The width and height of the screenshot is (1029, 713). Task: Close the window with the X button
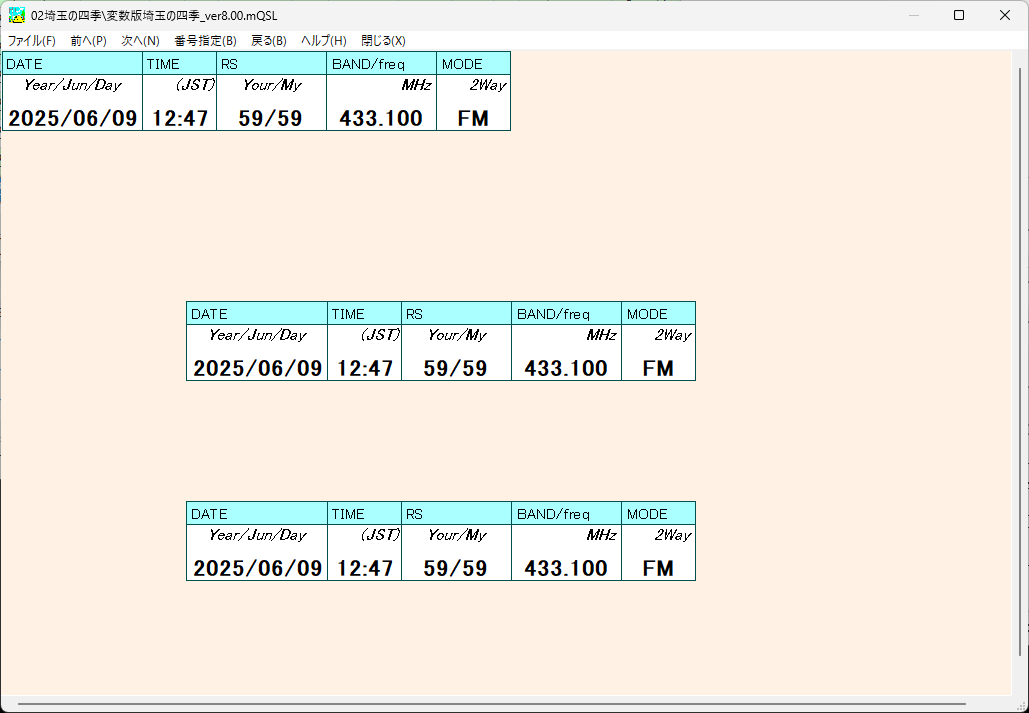tap(1005, 15)
